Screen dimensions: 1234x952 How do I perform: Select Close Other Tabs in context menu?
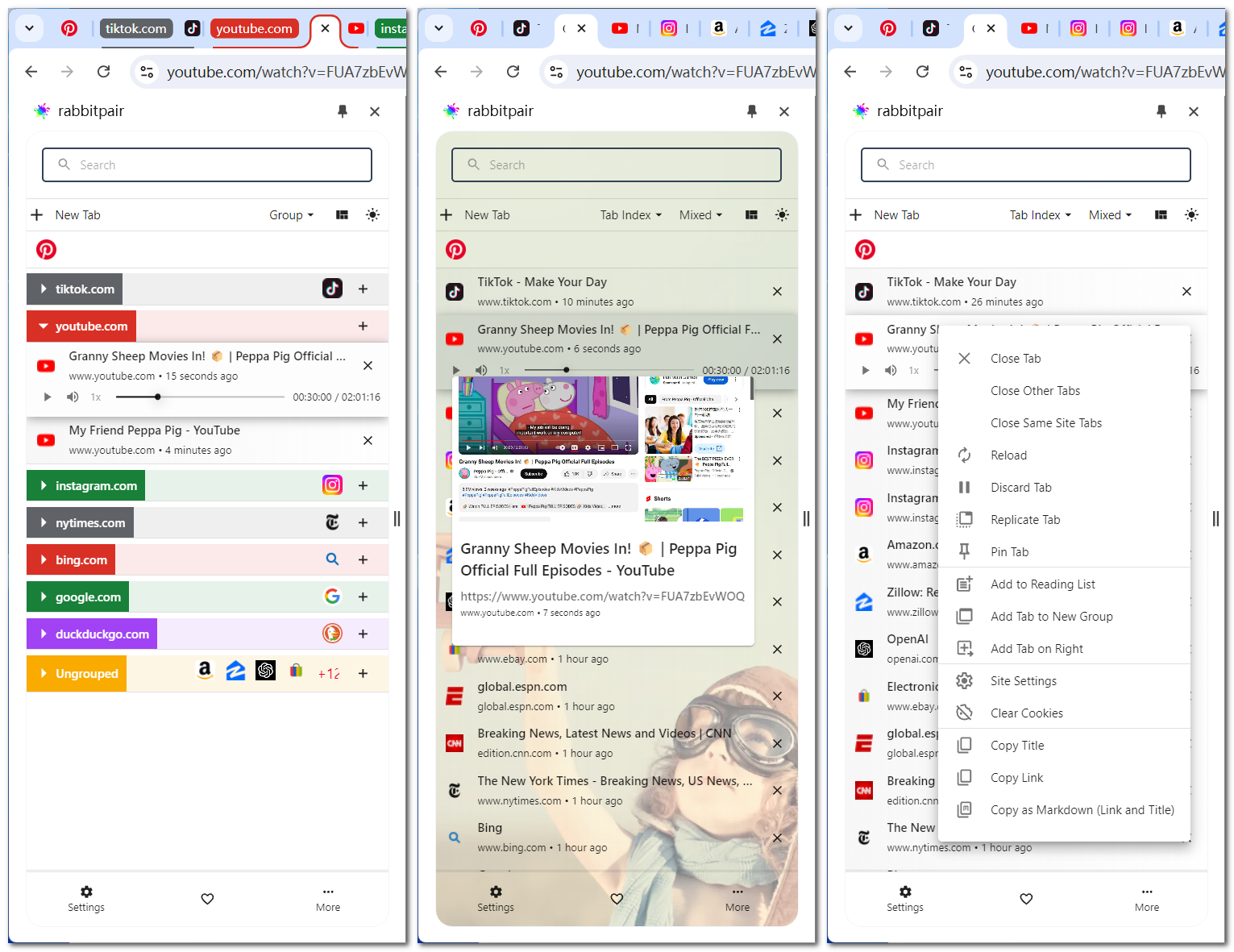click(x=1065, y=391)
